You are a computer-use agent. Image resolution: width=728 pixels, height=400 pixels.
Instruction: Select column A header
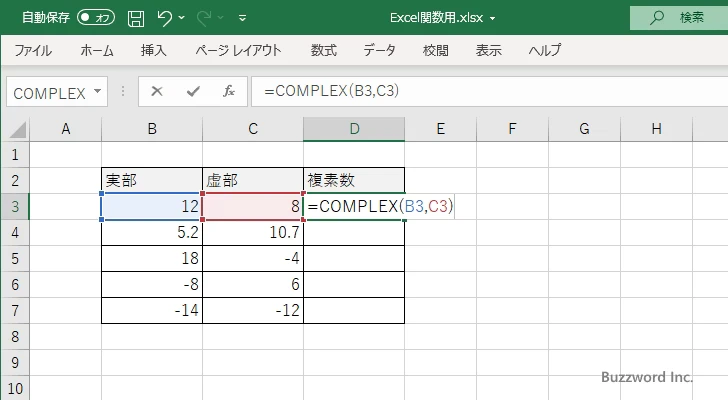65,129
